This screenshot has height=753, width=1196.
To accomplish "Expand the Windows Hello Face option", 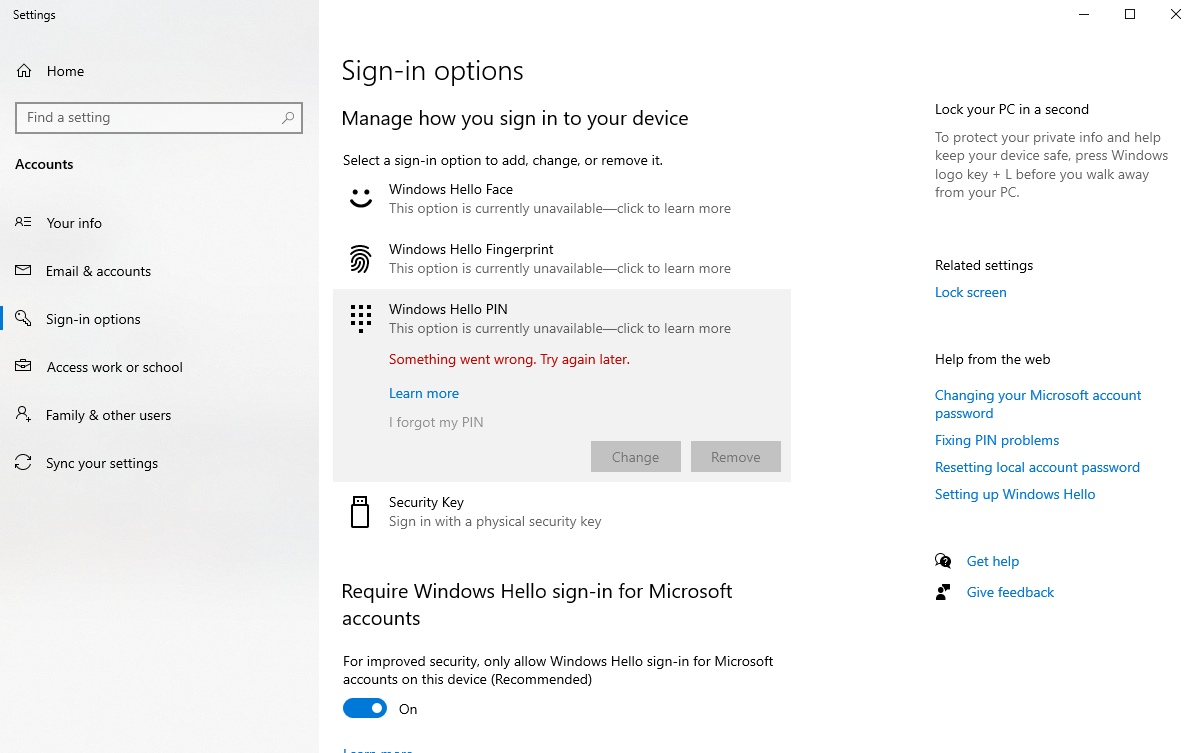I will [561, 198].
